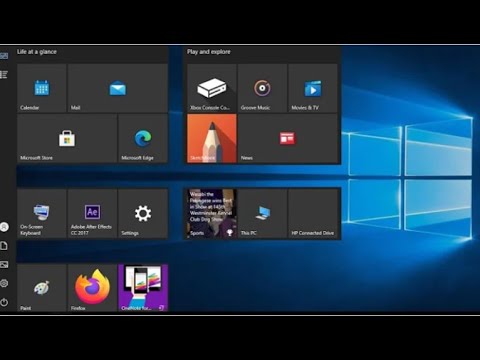Open the News tile

point(288,138)
